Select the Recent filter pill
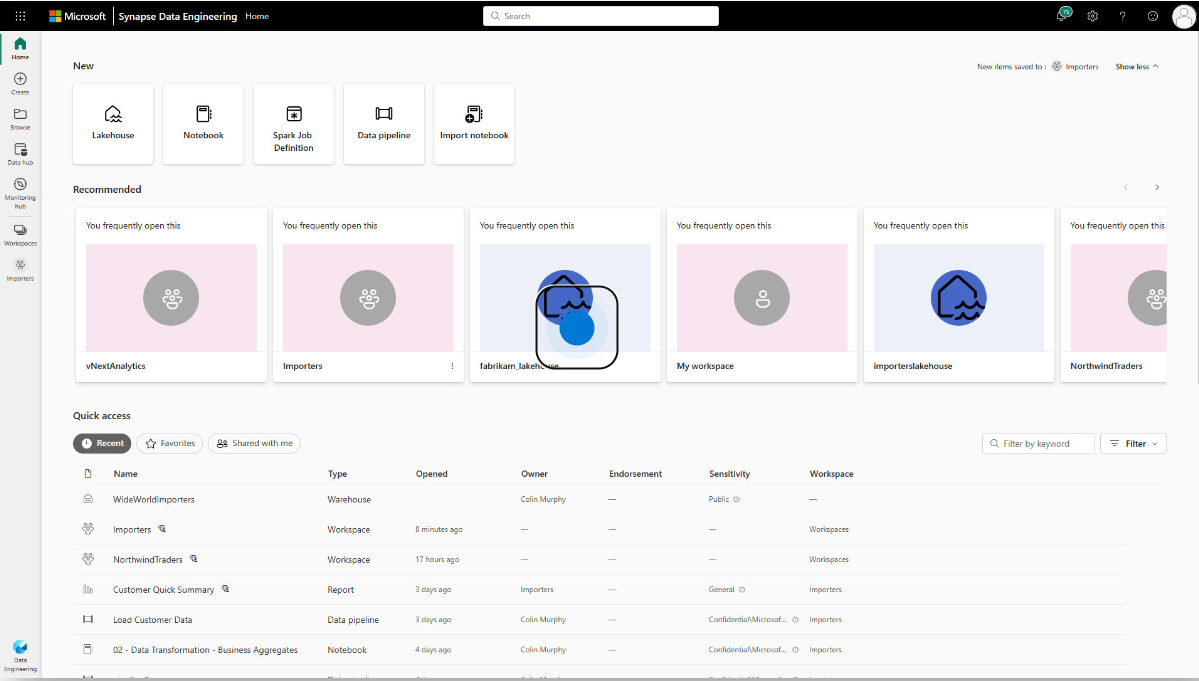Screen dimensions: 1199x681 [101, 443]
